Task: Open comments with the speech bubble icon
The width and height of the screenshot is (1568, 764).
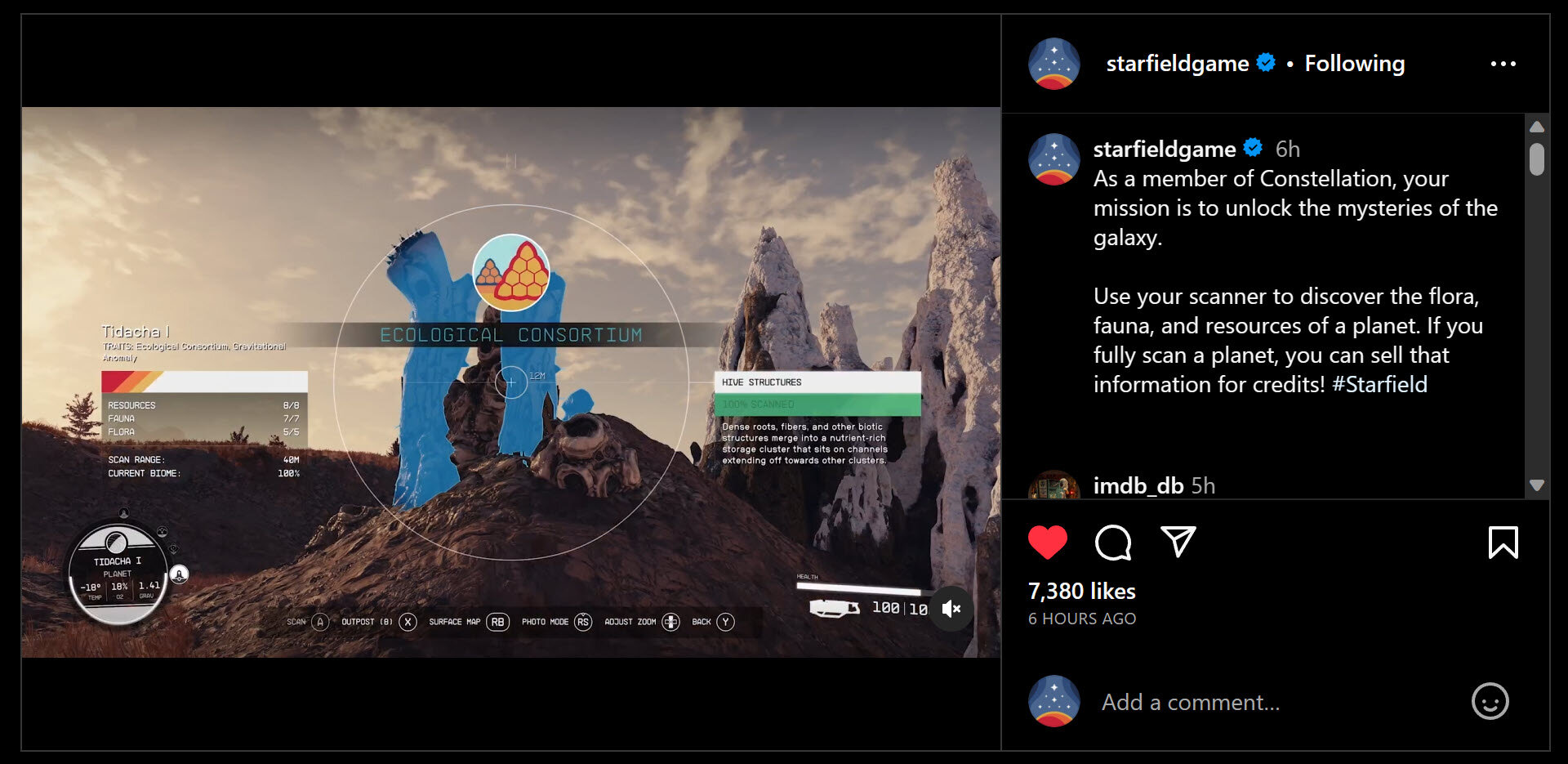Action: tap(1113, 541)
